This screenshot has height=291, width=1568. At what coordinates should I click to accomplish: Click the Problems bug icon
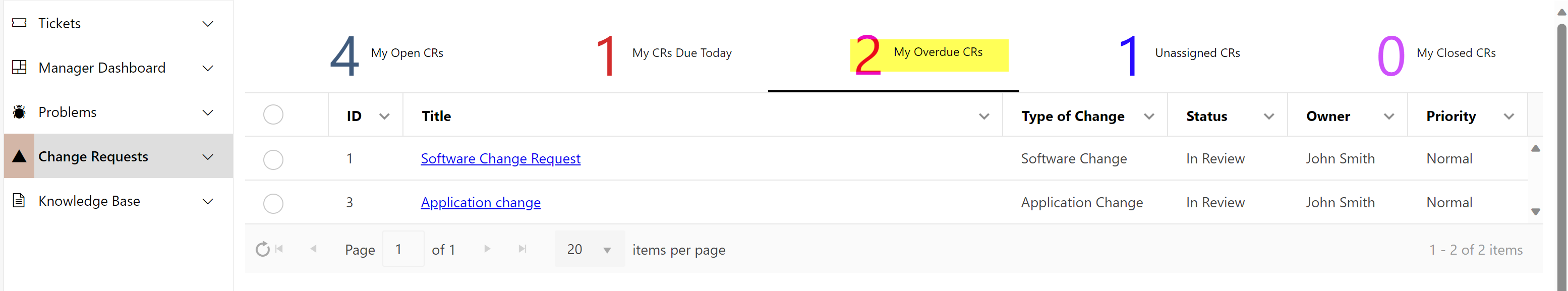(x=20, y=112)
